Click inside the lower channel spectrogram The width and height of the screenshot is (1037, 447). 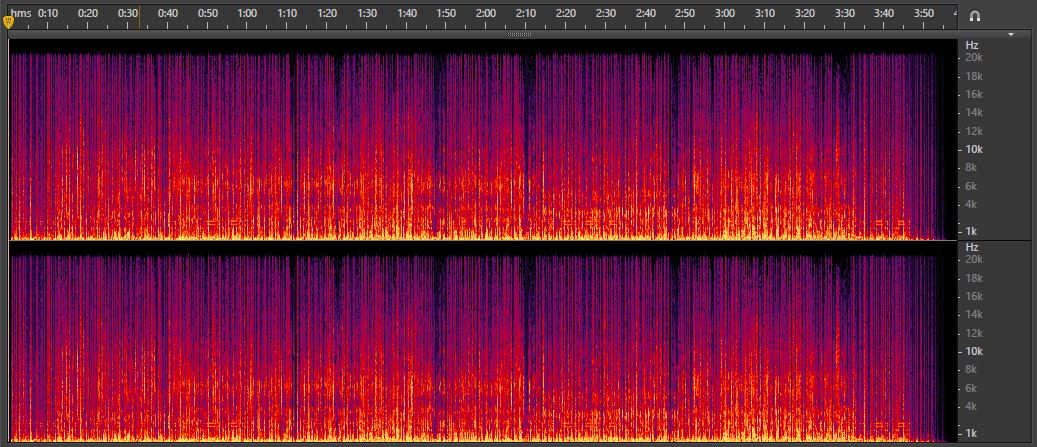(x=483, y=341)
